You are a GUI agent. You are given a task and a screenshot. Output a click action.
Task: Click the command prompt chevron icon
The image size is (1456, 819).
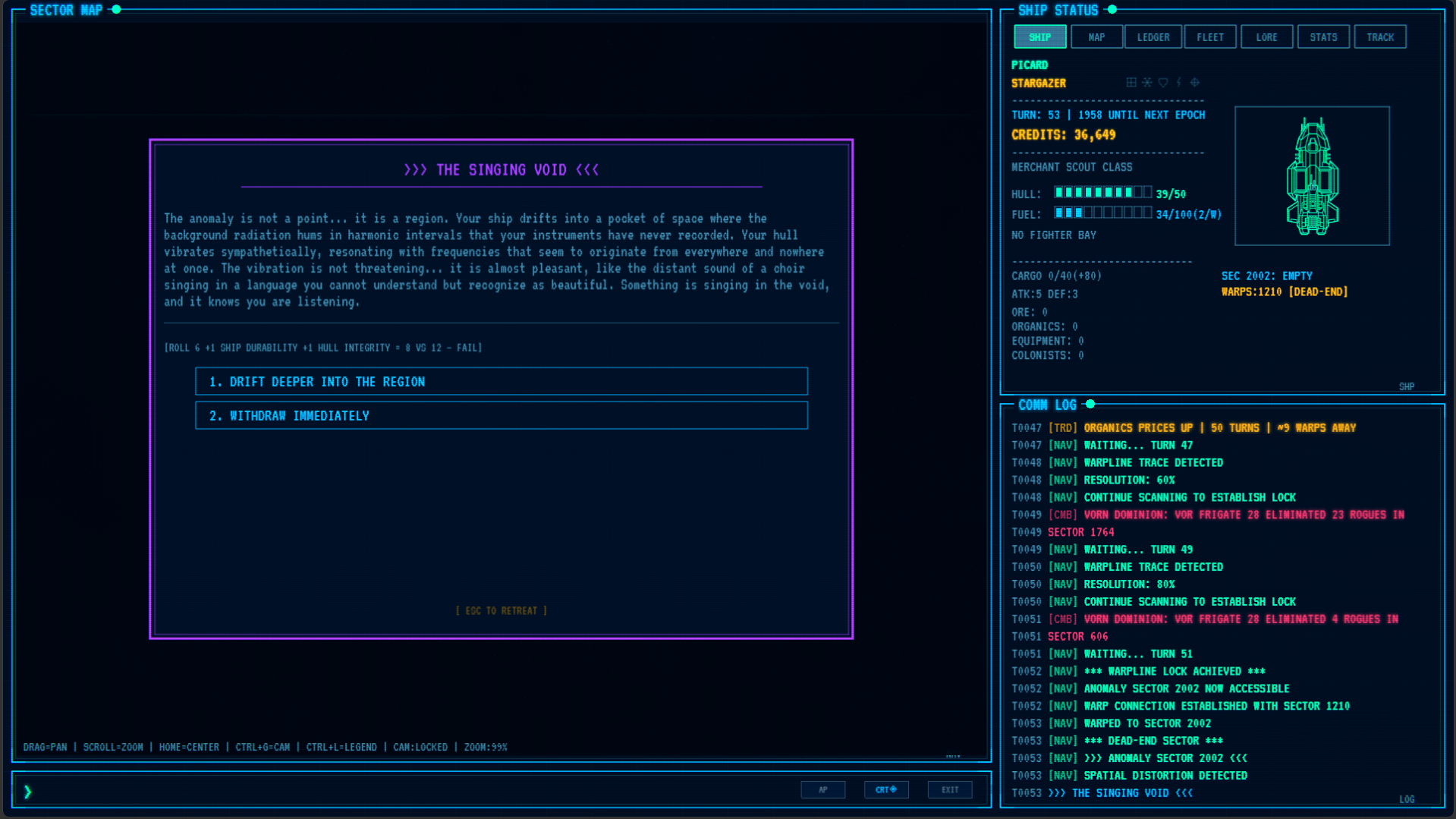pyautogui.click(x=28, y=792)
